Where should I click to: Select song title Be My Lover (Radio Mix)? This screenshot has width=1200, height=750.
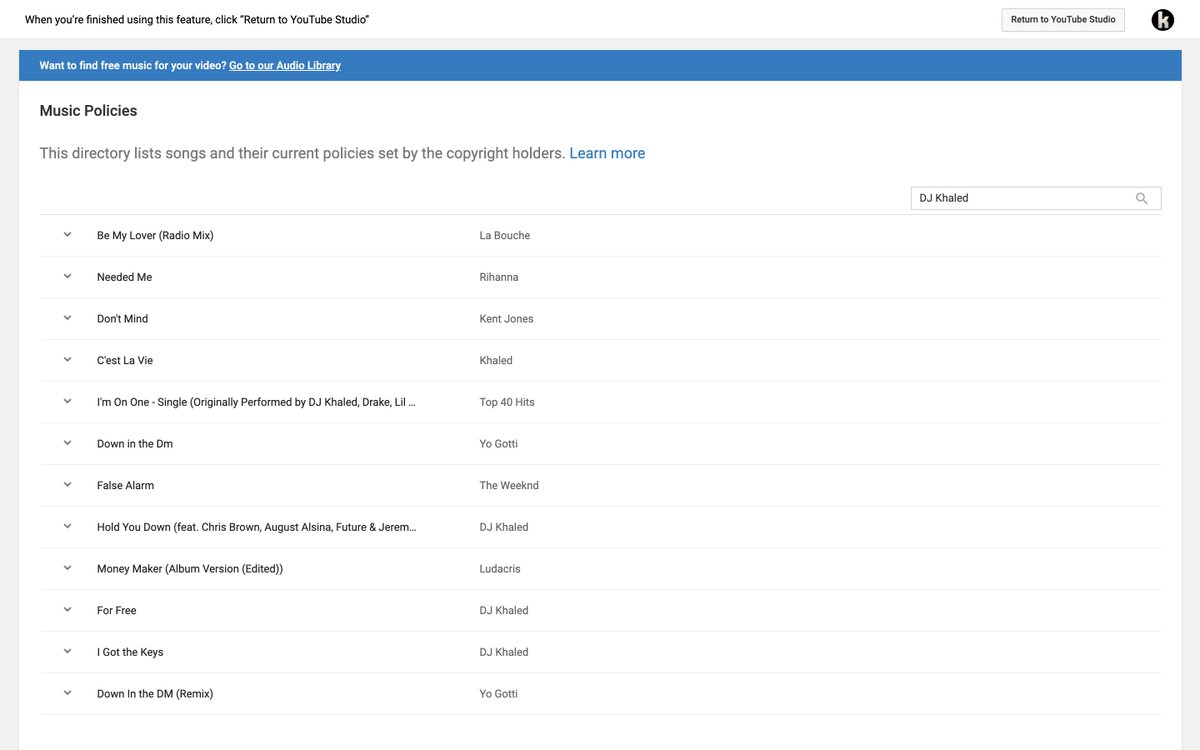pyautogui.click(x=155, y=236)
